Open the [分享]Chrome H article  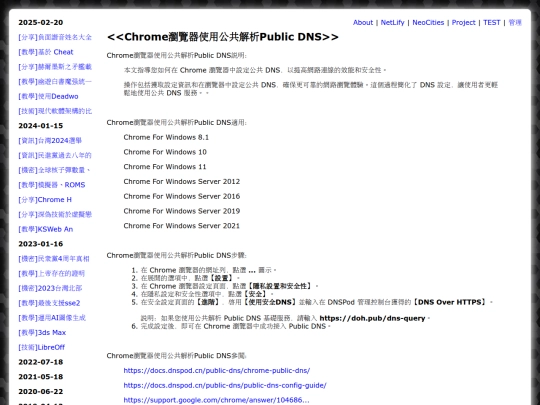(x=45, y=200)
